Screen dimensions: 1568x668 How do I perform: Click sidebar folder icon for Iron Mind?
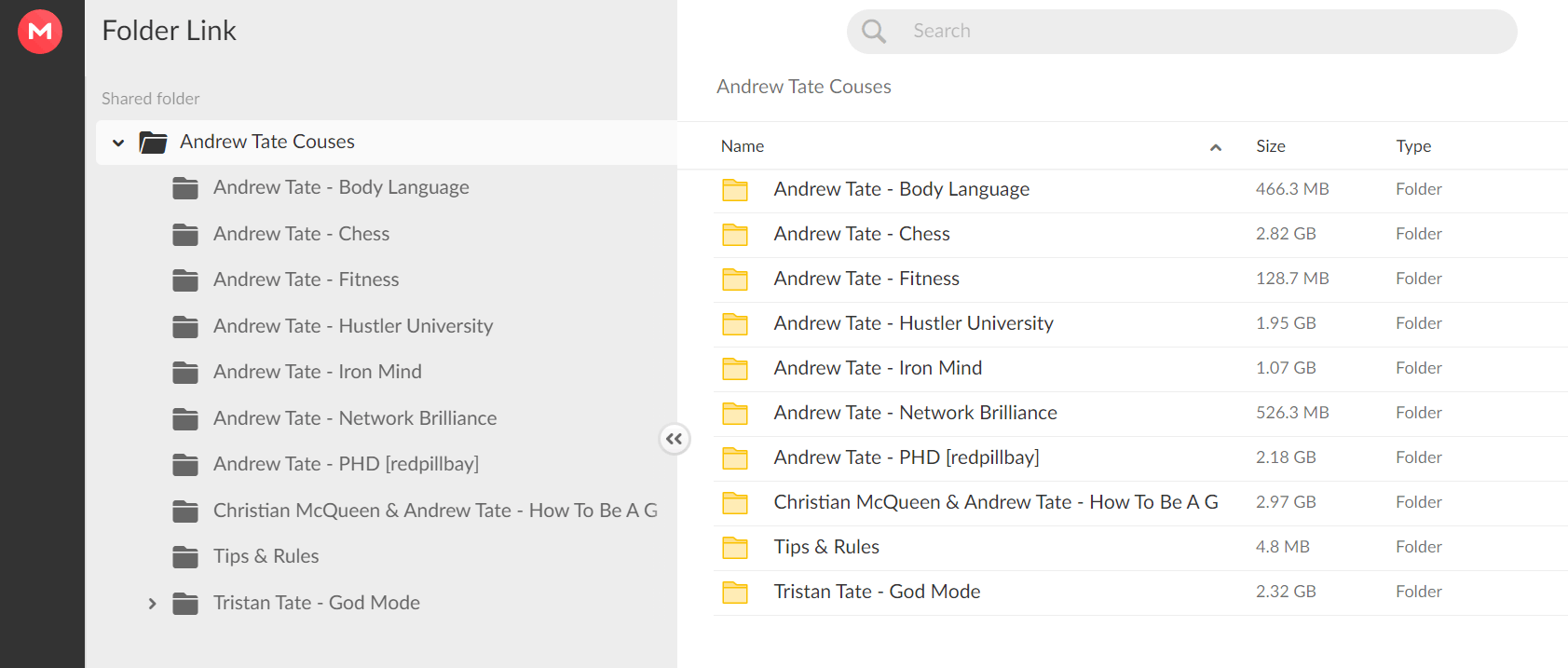[185, 373]
